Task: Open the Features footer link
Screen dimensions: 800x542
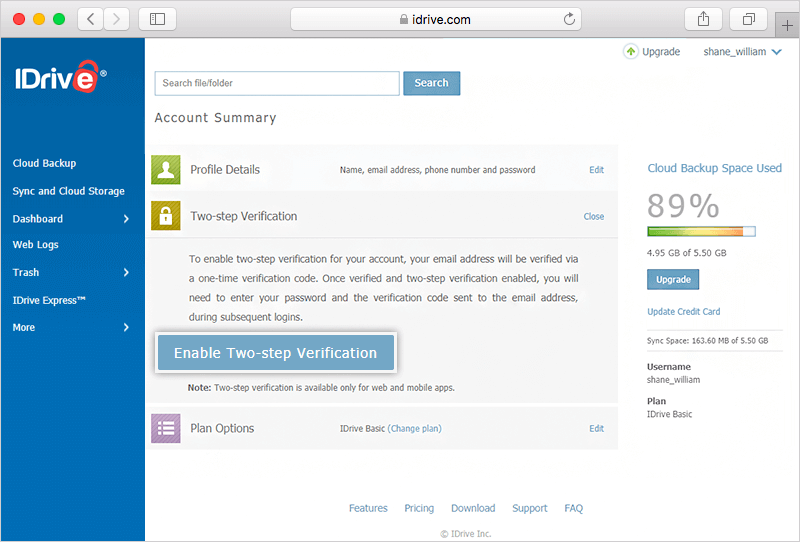Action: [368, 508]
